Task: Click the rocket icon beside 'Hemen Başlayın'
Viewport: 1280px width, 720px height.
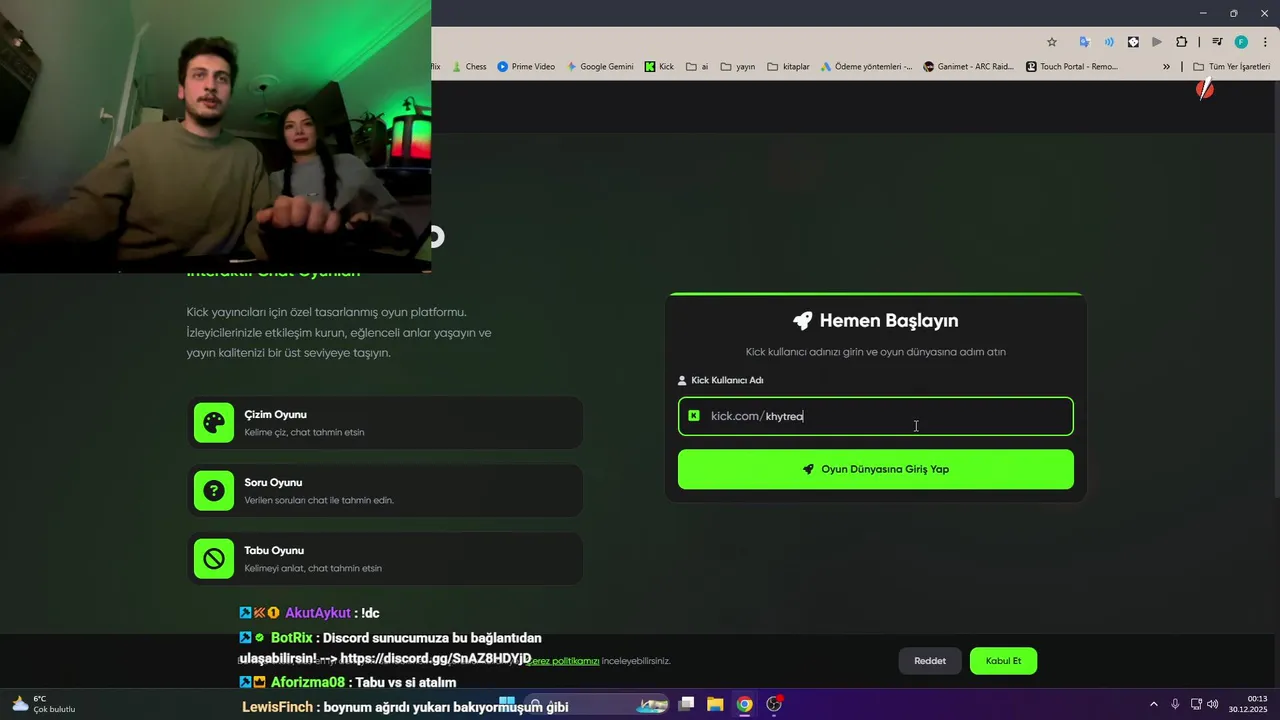Action: coord(802,321)
